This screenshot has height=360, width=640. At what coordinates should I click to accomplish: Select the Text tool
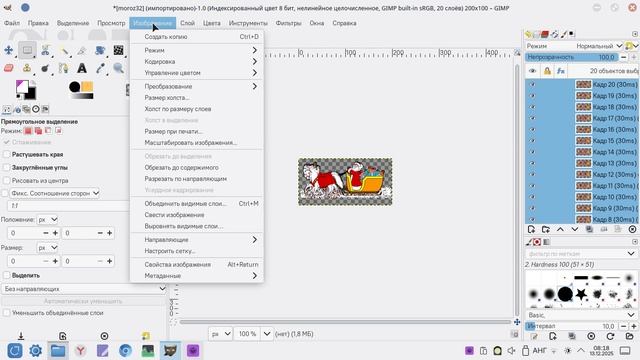(82, 68)
